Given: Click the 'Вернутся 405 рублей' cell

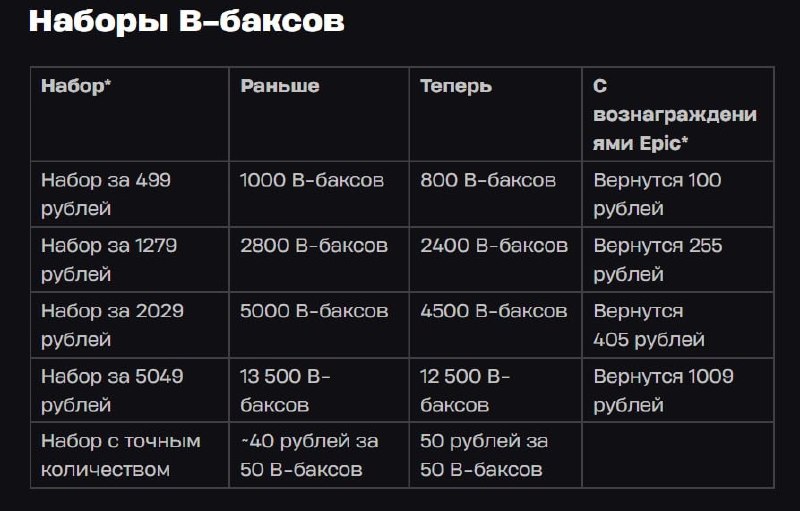Looking at the screenshot, I should click(651, 324).
